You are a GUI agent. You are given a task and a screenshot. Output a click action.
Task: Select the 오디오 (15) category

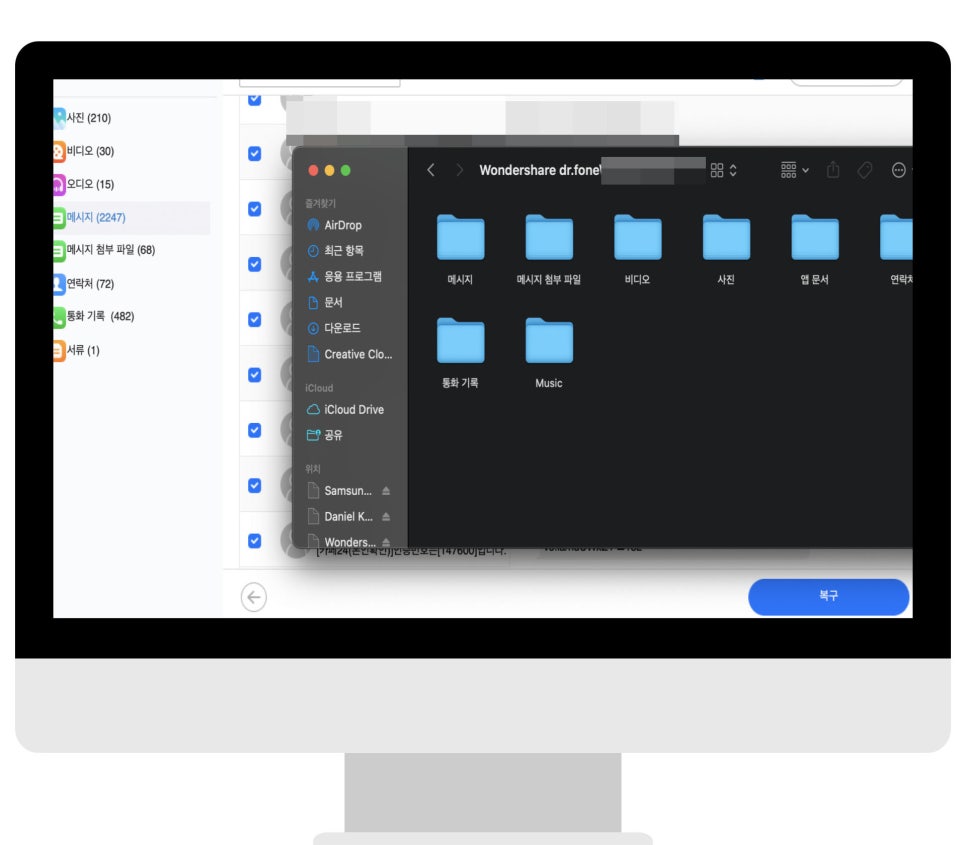tap(84, 184)
